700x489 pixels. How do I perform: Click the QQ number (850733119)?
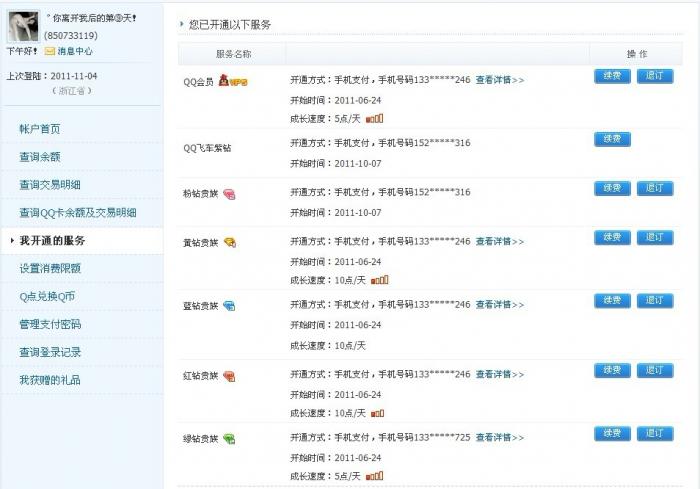coord(71,36)
